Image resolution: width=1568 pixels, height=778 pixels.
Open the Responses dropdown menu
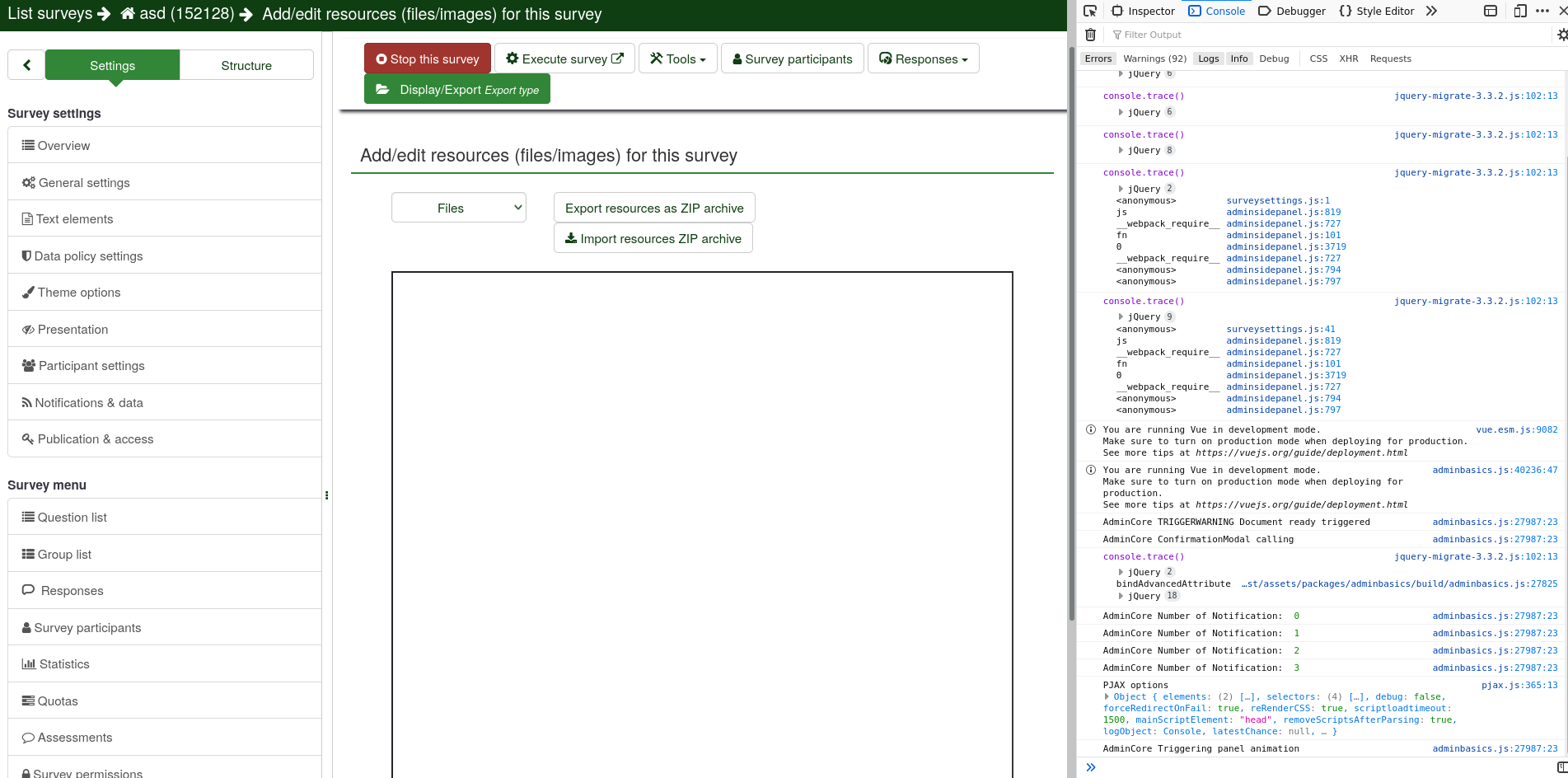pyautogui.click(x=923, y=59)
